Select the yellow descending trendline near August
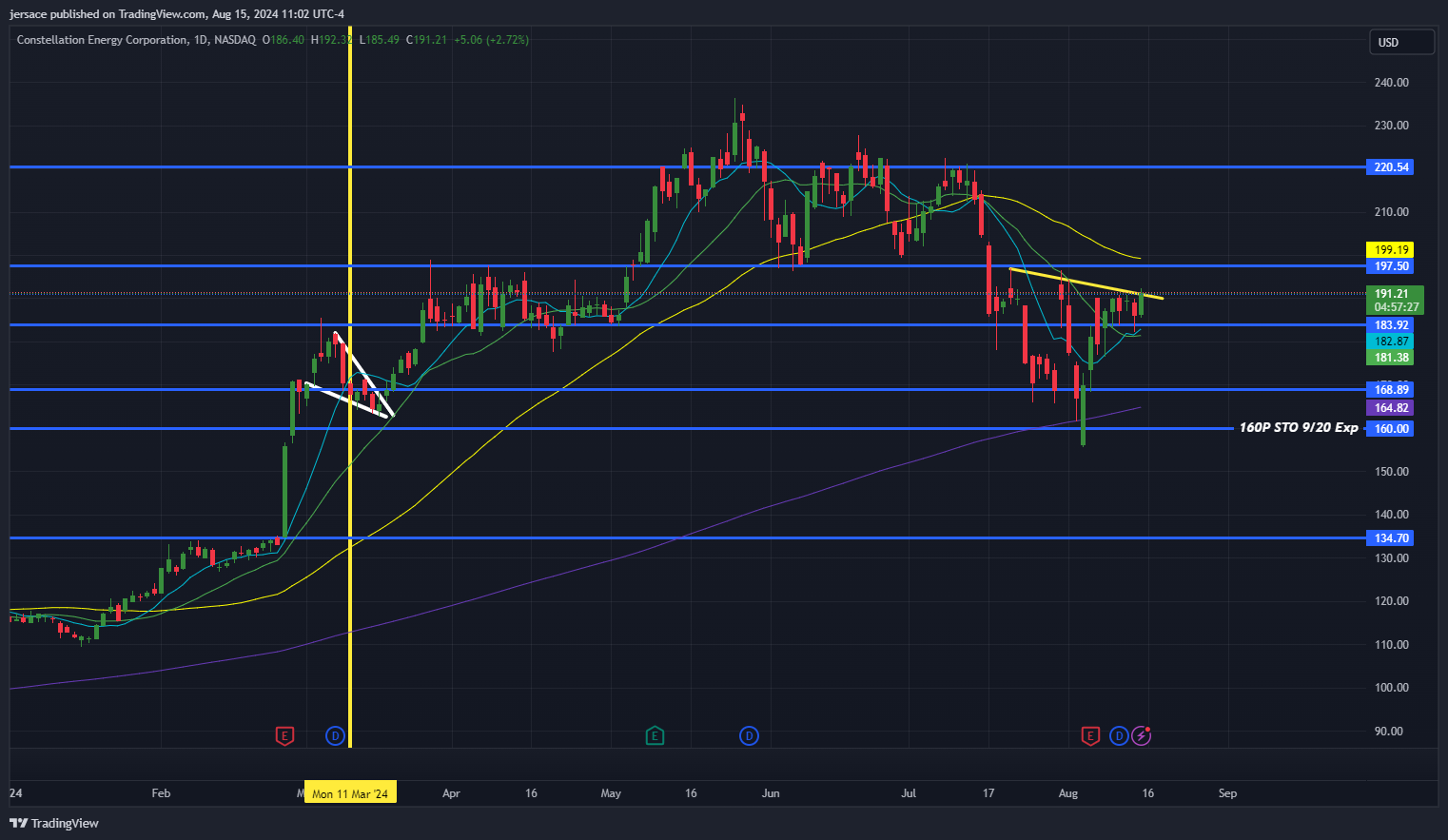Screen dimensions: 1448x840 [x=1086, y=283]
